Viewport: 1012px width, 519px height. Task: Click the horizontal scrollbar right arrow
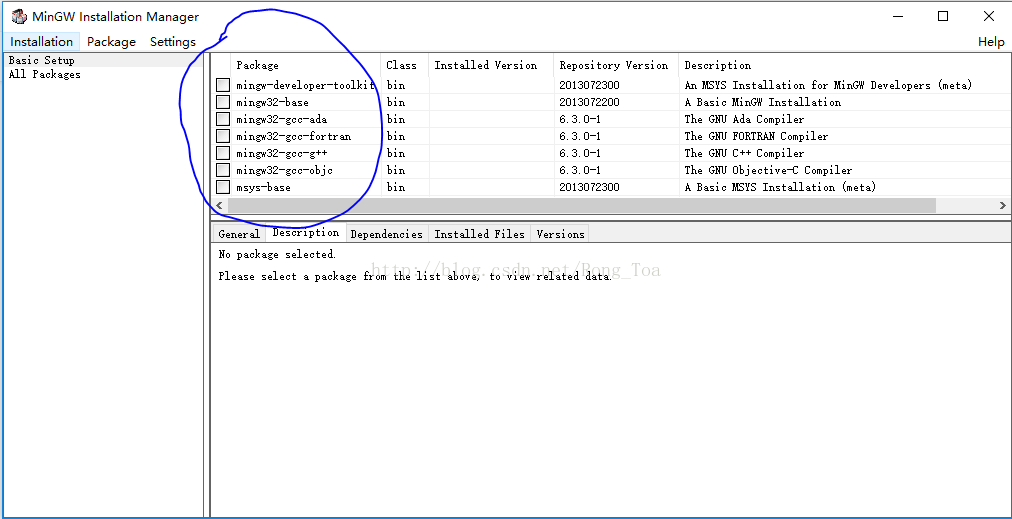tap(1002, 205)
